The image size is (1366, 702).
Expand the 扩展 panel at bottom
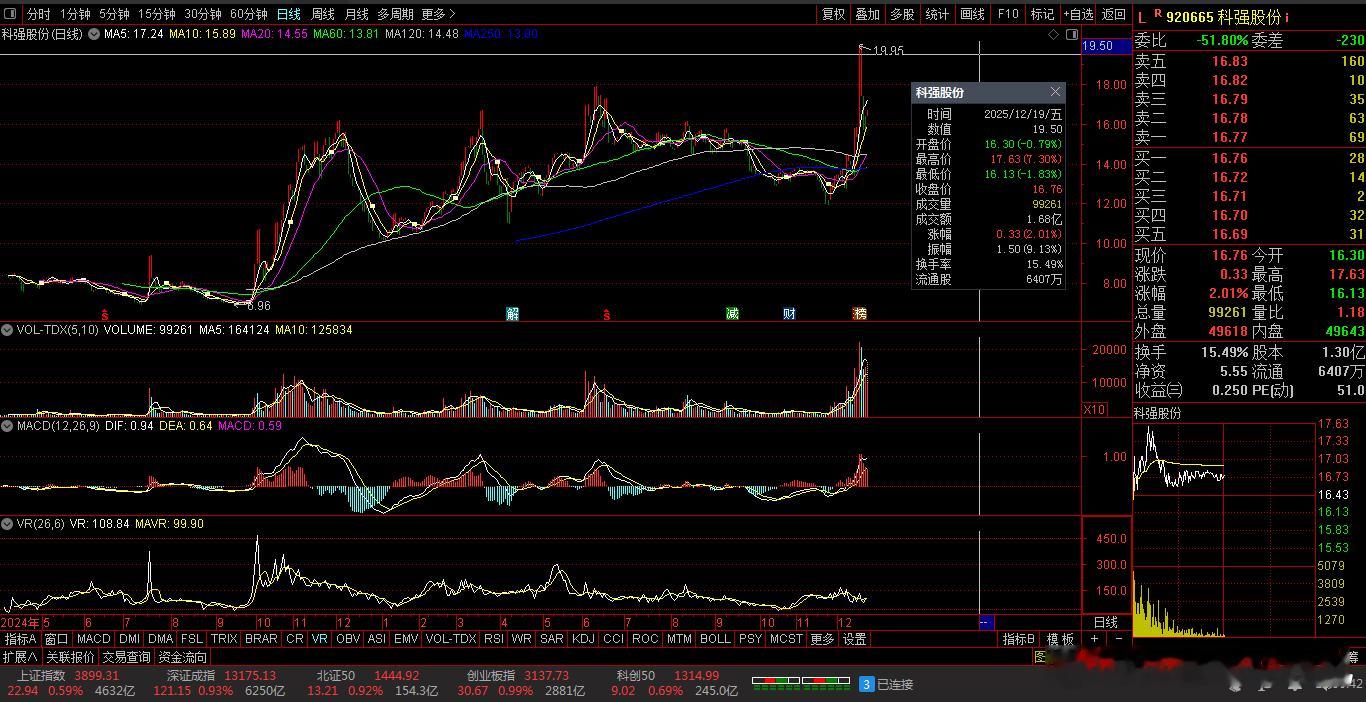pos(19,657)
